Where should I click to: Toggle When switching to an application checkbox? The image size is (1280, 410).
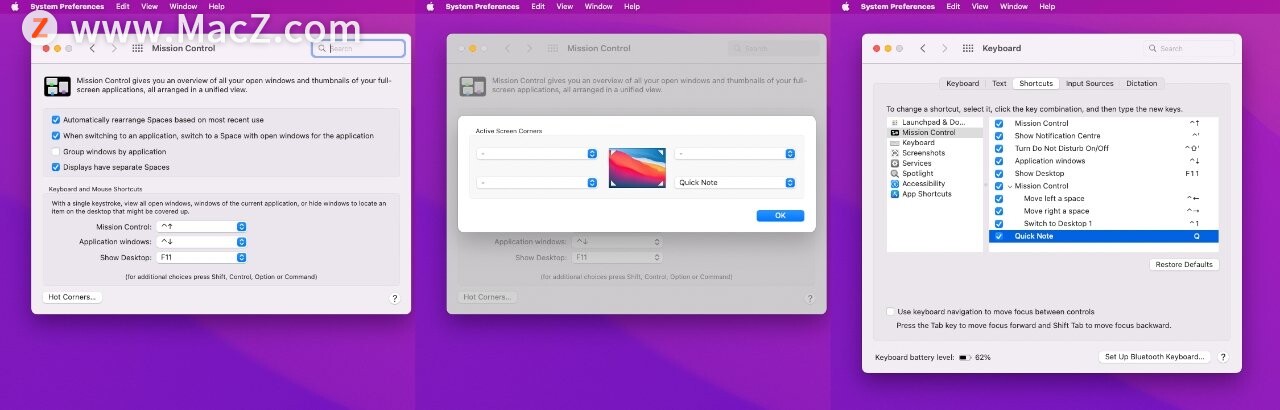coord(55,135)
